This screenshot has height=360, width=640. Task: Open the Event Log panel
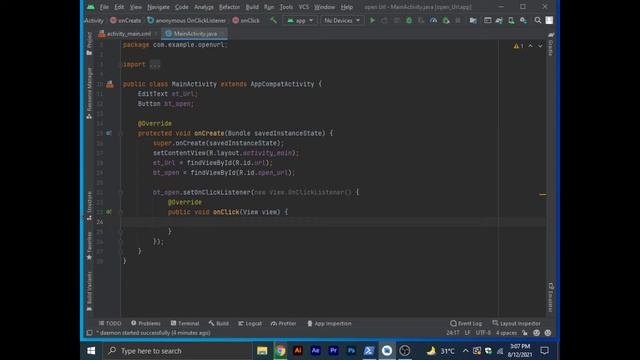[466, 323]
